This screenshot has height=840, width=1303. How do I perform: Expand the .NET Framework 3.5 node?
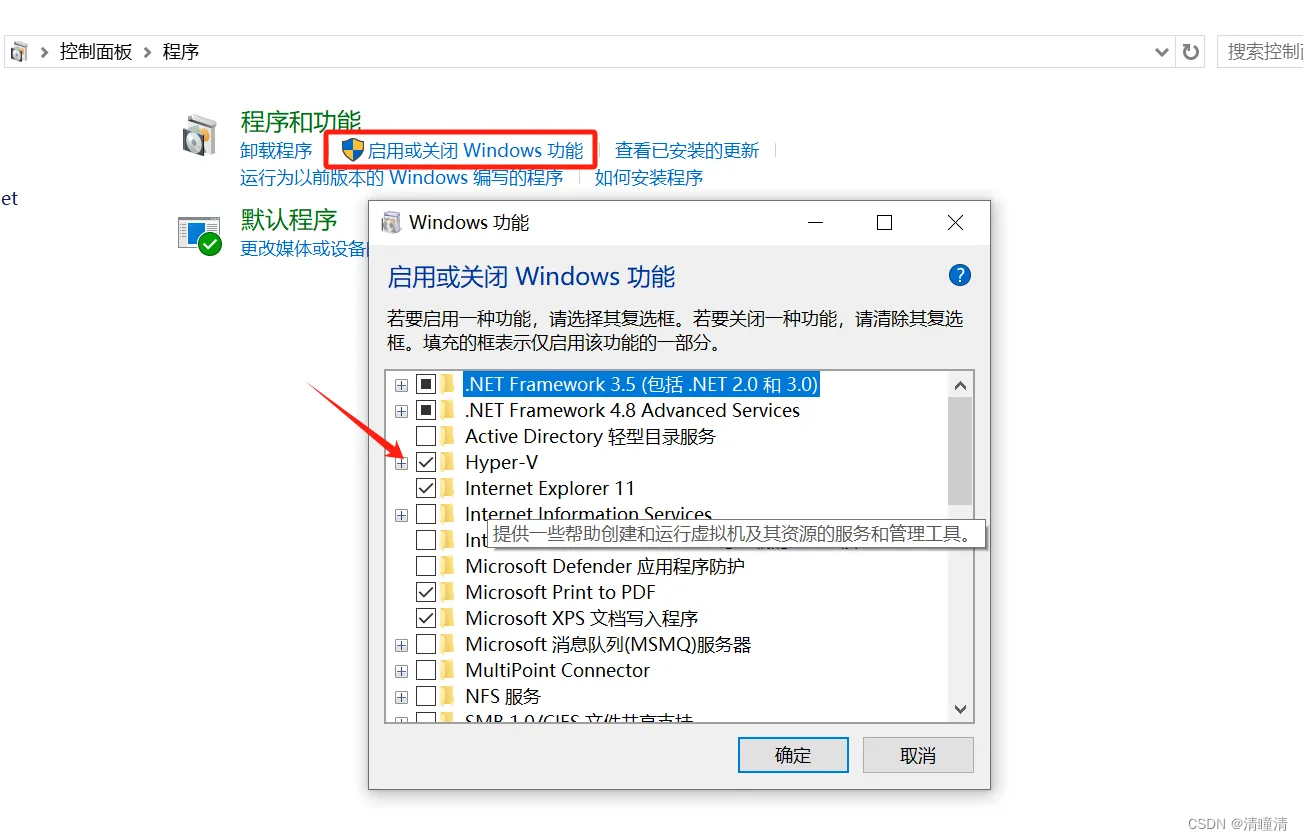point(401,385)
